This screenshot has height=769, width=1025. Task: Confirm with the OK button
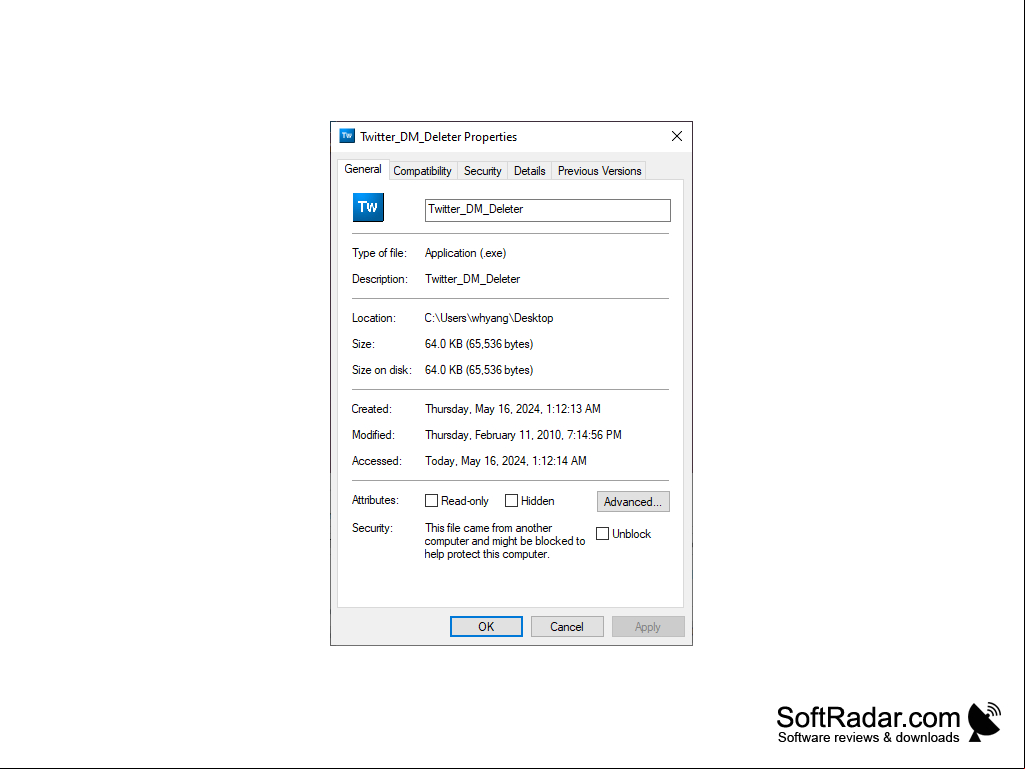tap(486, 626)
